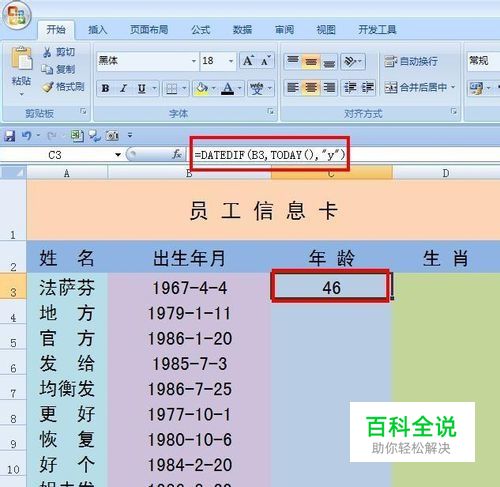Open font color dropdown arrow
Image resolution: width=500 pixels, height=487 pixels.
click(240, 89)
